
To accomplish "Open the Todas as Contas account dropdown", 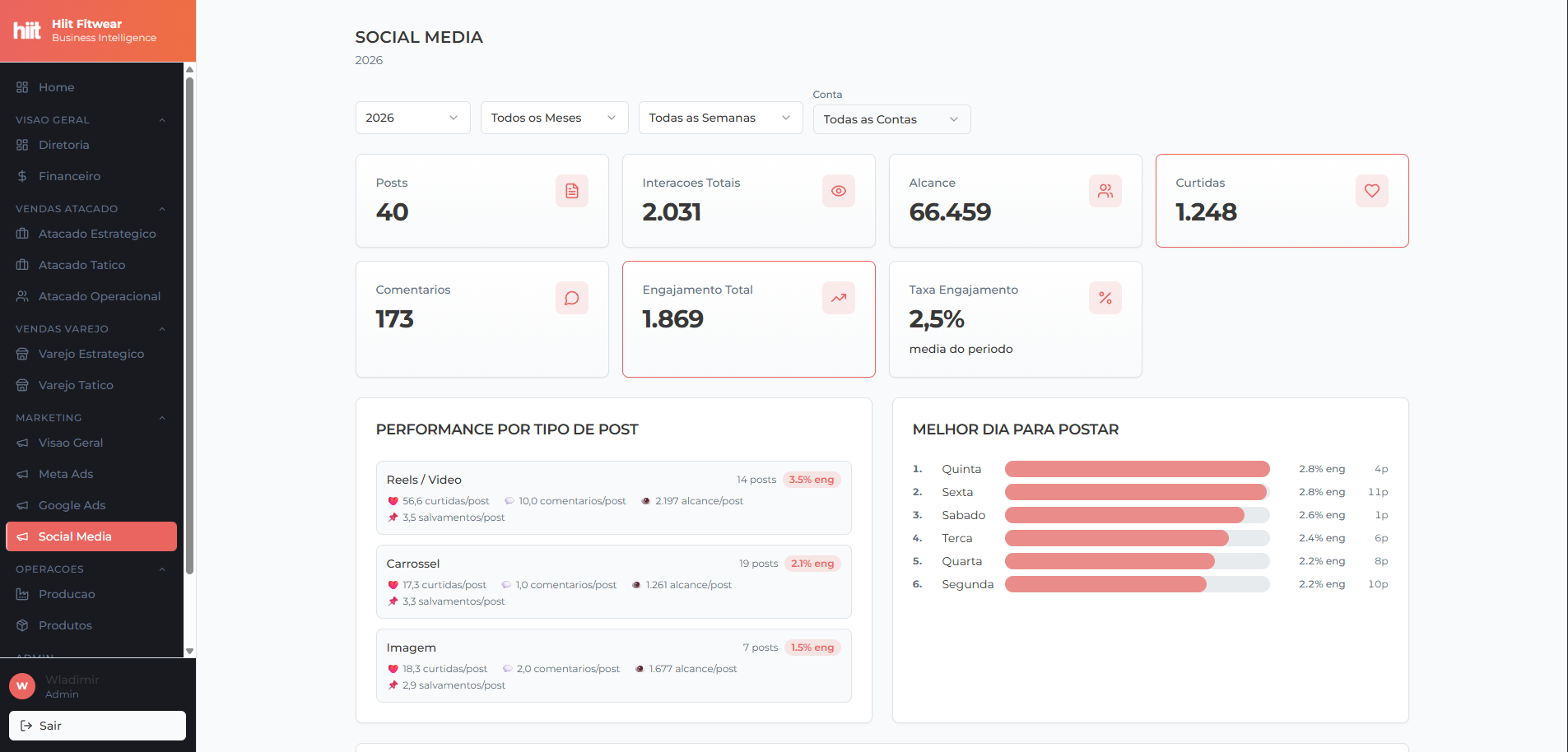I will (x=891, y=119).
